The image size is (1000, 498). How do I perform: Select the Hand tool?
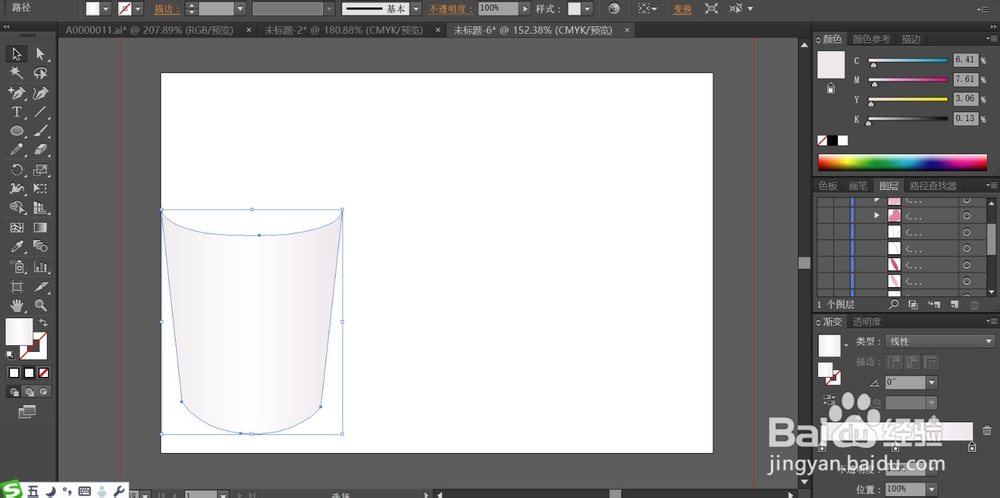click(x=17, y=304)
